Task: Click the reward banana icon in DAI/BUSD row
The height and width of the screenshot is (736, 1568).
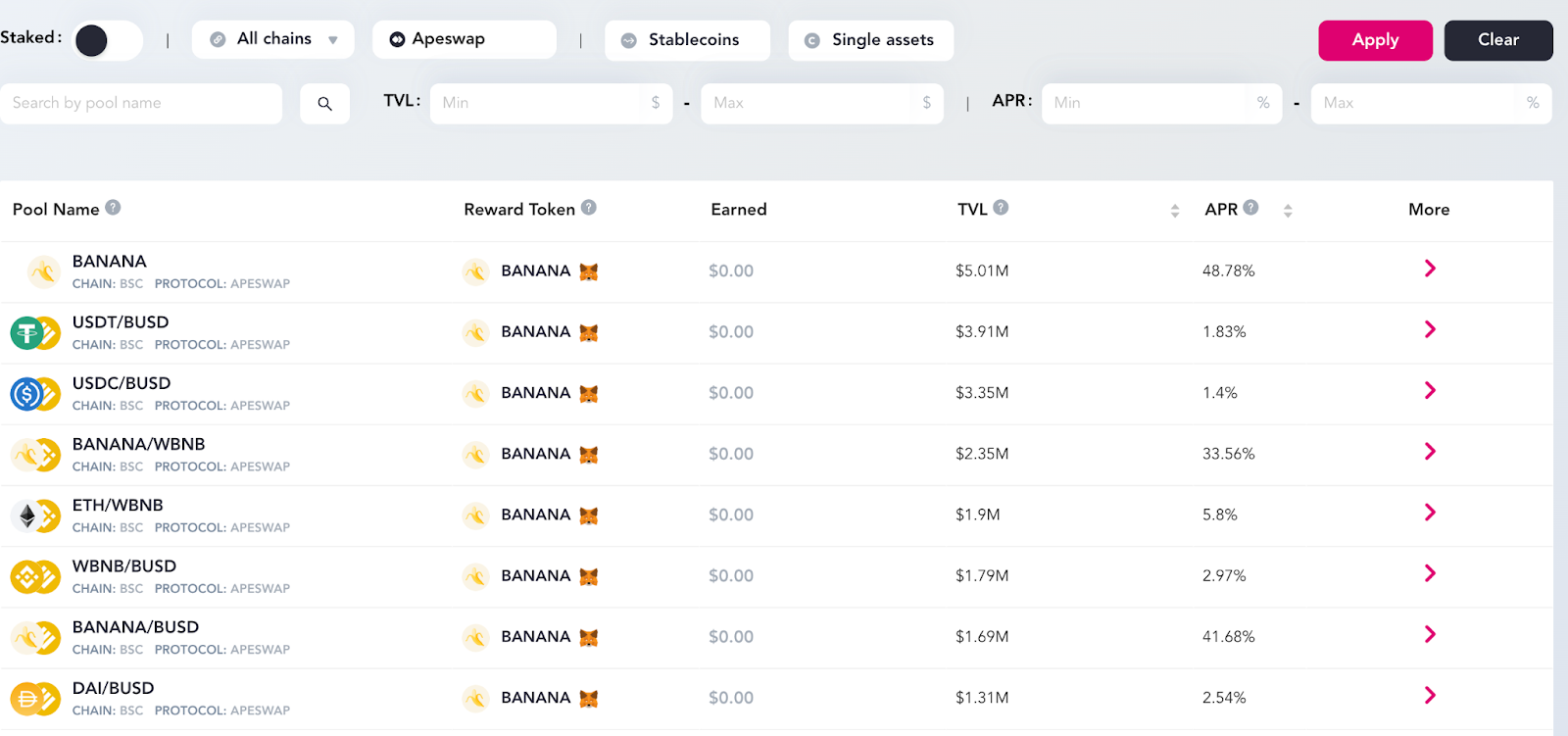Action: pos(475,699)
